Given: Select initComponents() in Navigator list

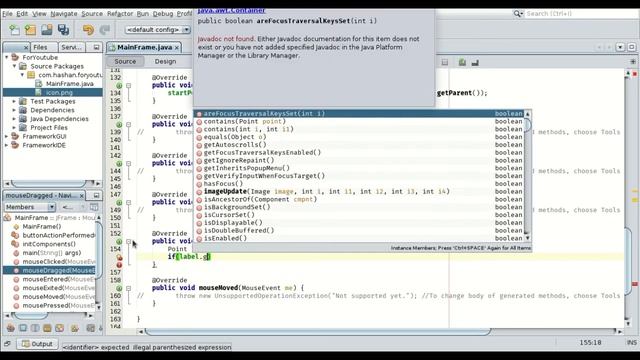Looking at the screenshot, I should pos(49,244).
